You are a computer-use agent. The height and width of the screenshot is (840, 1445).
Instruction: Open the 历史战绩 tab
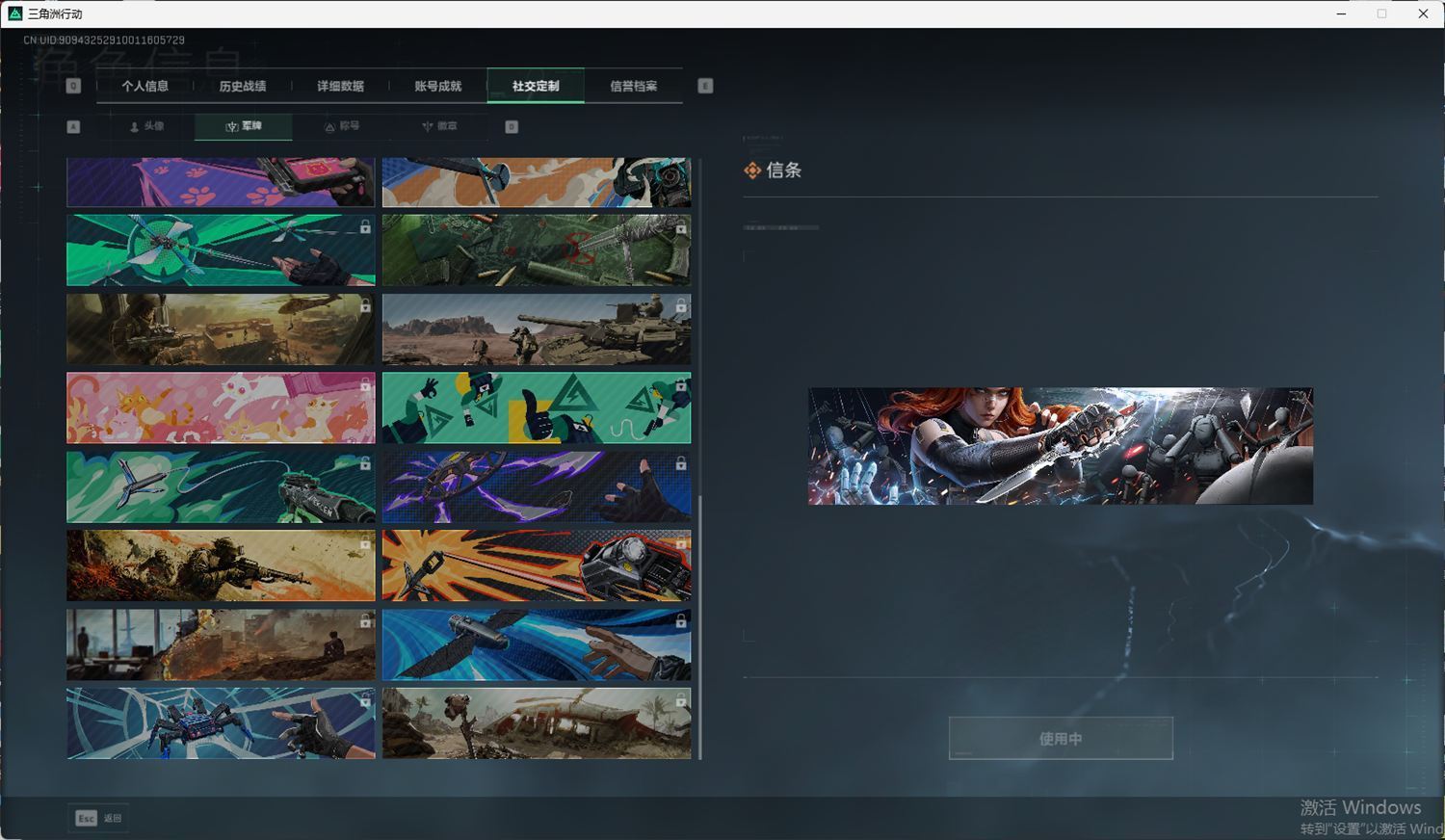coord(243,86)
